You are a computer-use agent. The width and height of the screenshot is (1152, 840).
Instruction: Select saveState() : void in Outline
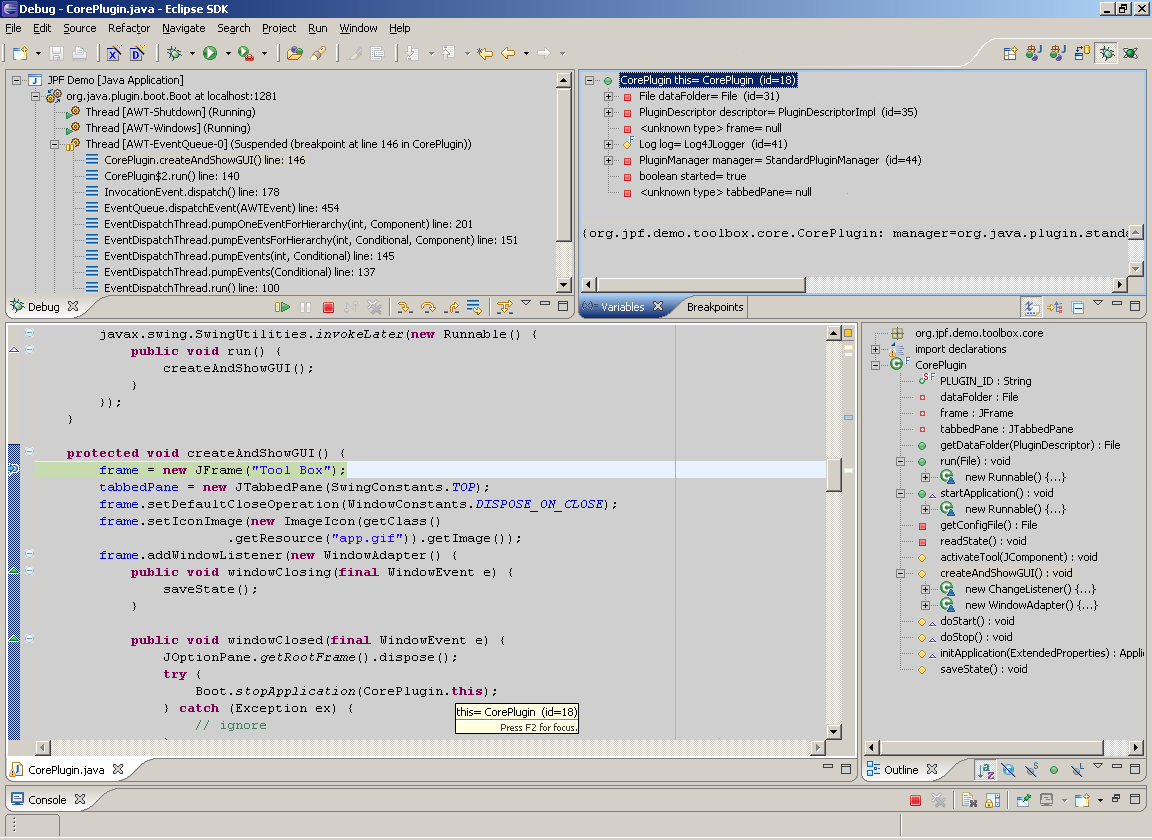pyautogui.click(x=984, y=670)
